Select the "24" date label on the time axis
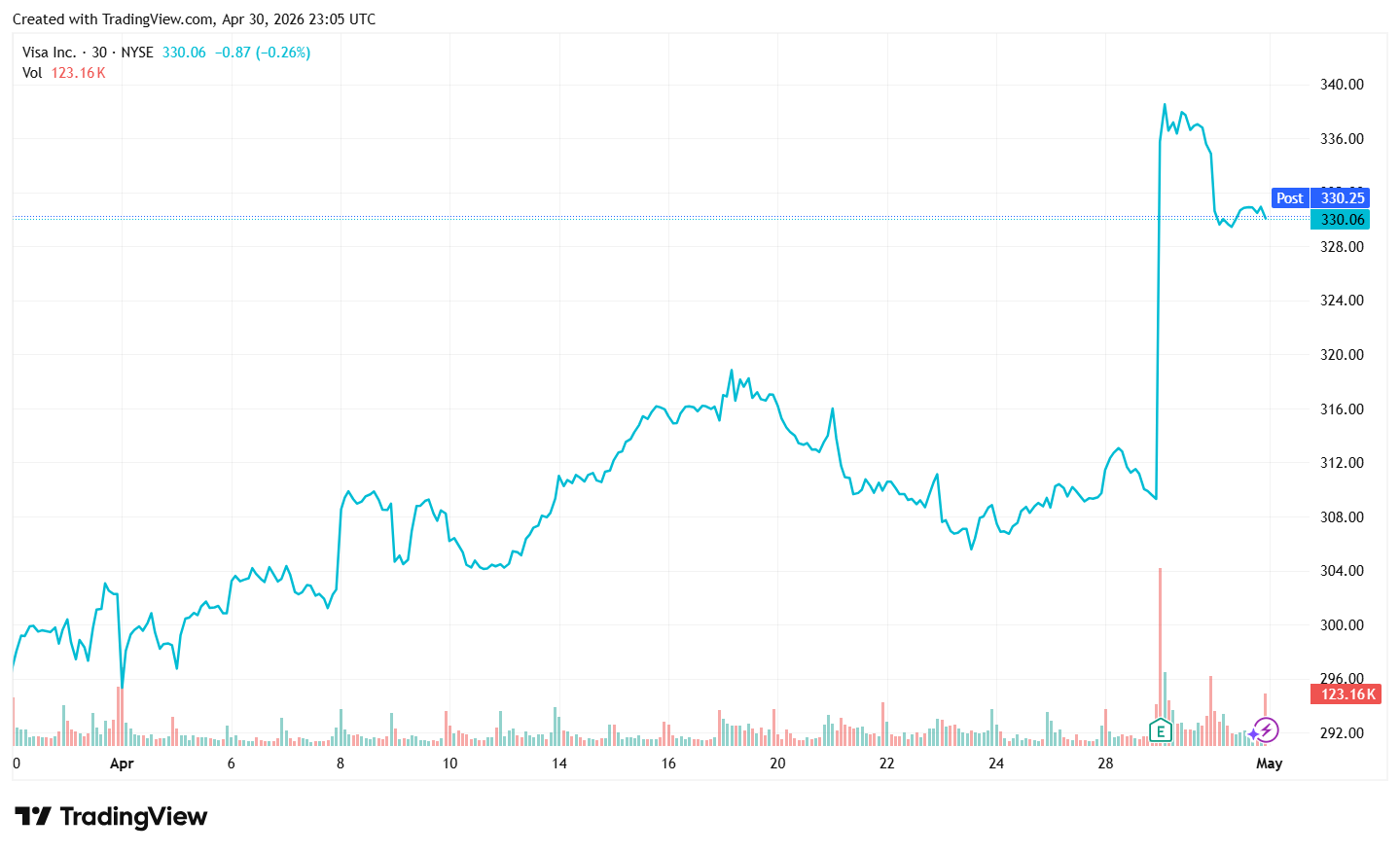Viewport: 1400px width, 853px height. point(996,764)
